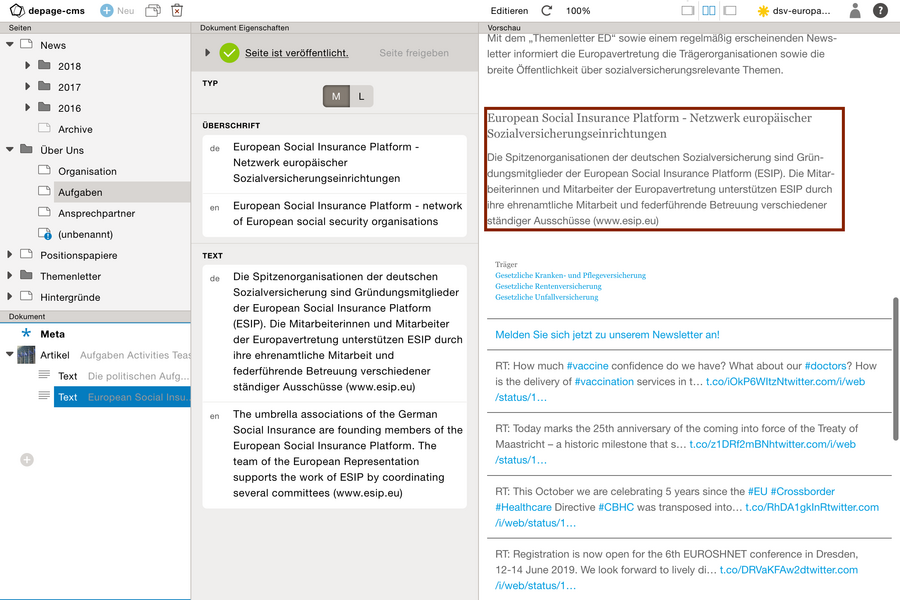900x600 pixels.
Task: Select the Ansprechpartner page
Action: [x=96, y=214]
